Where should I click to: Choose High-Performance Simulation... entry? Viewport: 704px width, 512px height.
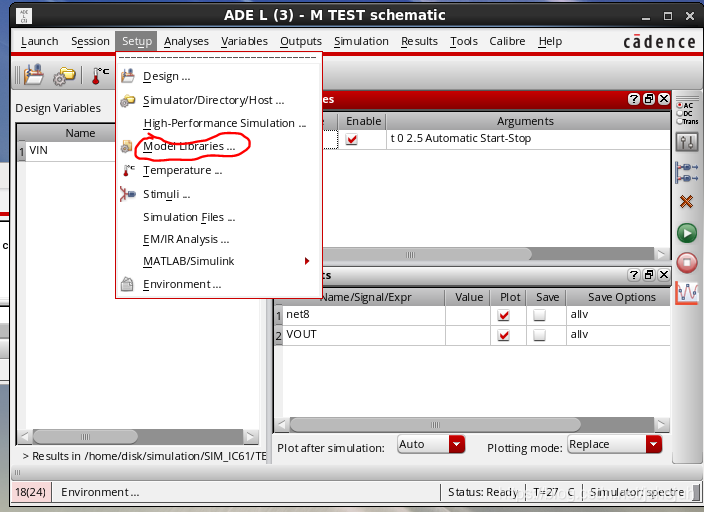click(x=220, y=123)
